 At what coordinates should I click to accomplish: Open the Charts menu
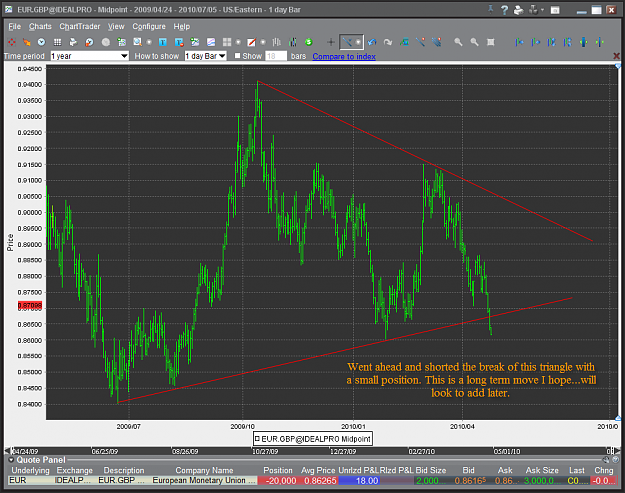point(40,27)
